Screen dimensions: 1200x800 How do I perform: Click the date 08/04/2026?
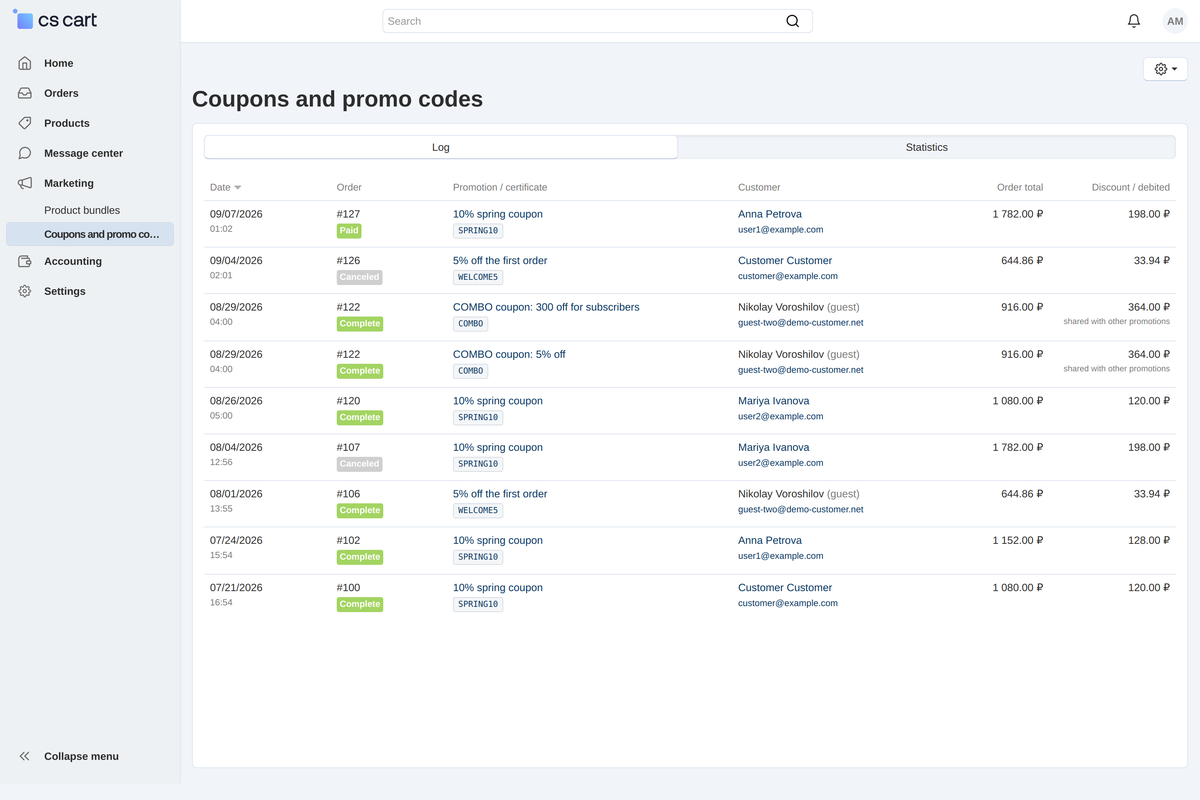pos(236,447)
